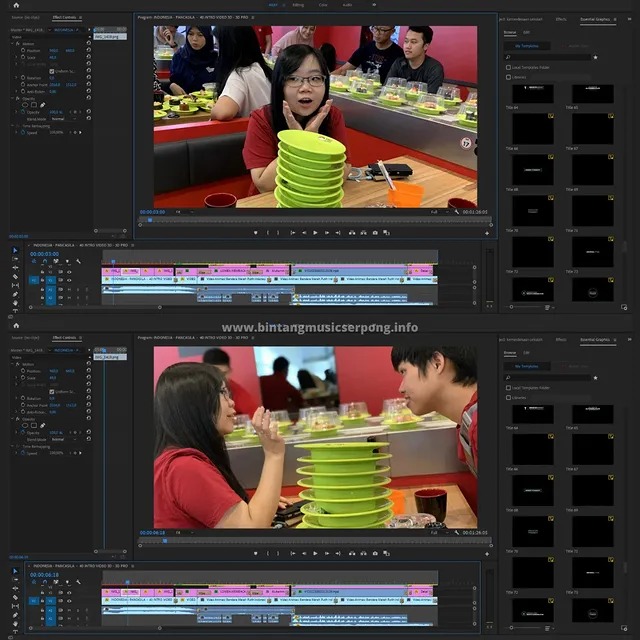Select the Razor tool in the top timeline
The width and height of the screenshot is (640, 640).
pos(15,274)
